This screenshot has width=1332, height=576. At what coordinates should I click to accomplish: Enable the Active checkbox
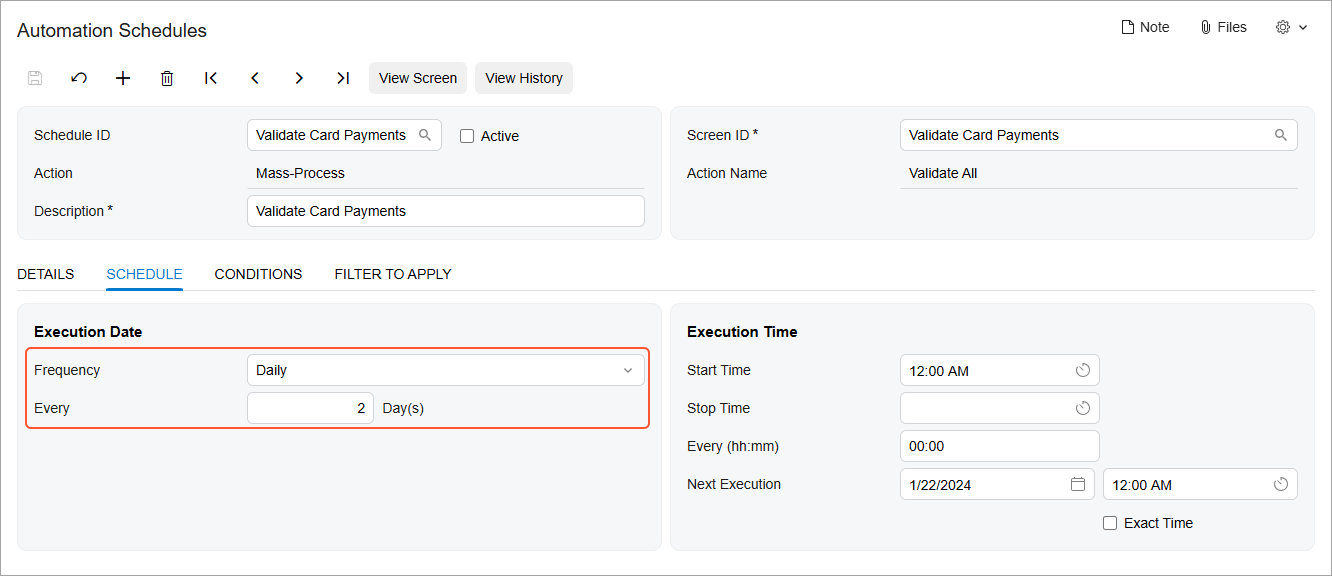466,135
